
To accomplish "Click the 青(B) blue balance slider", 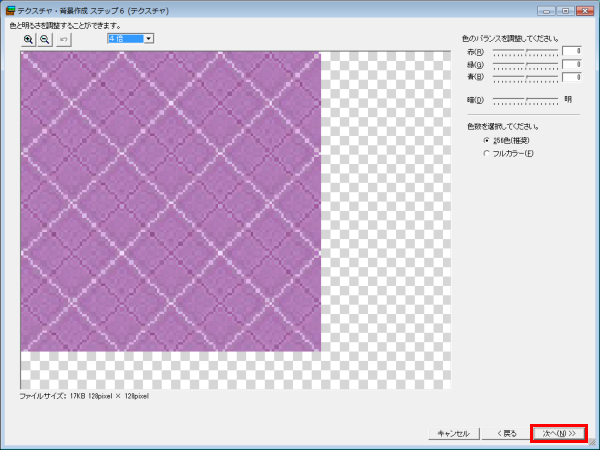I will (525, 76).
